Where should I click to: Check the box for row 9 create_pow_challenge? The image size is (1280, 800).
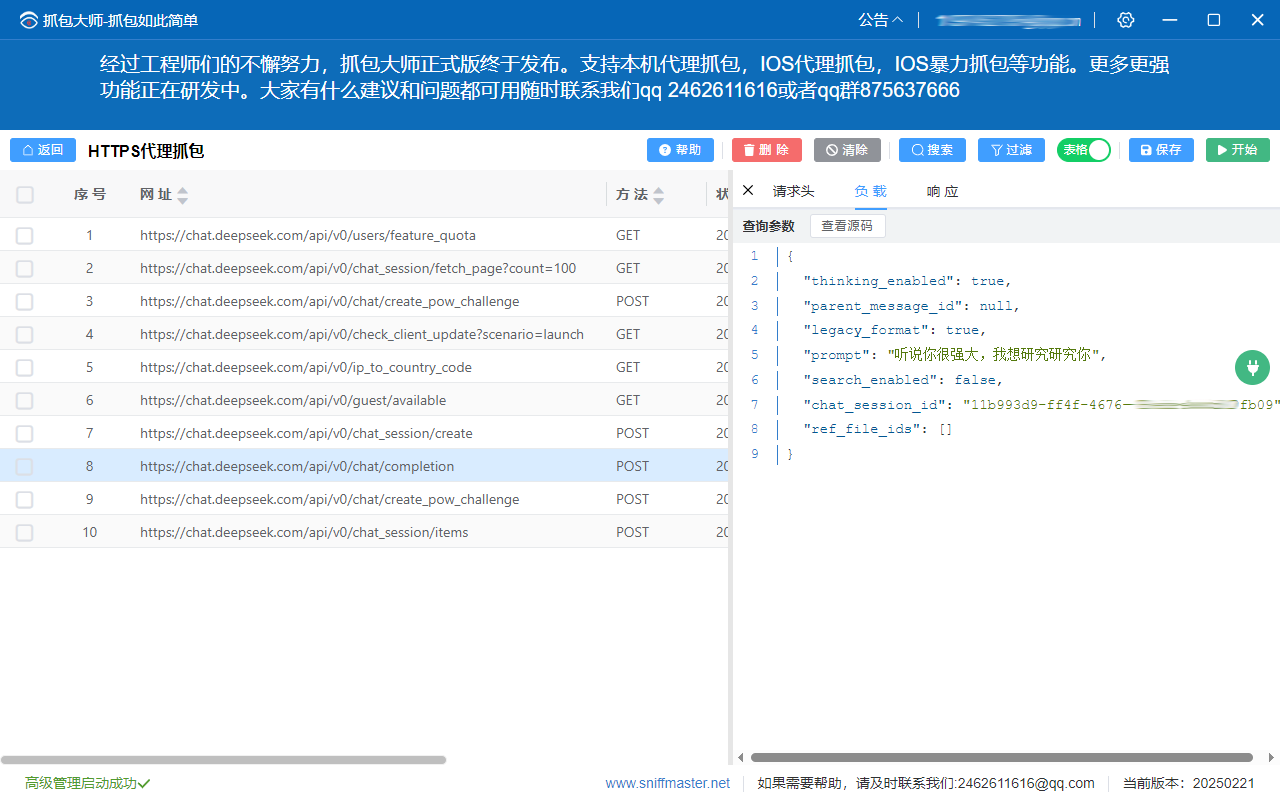point(25,500)
